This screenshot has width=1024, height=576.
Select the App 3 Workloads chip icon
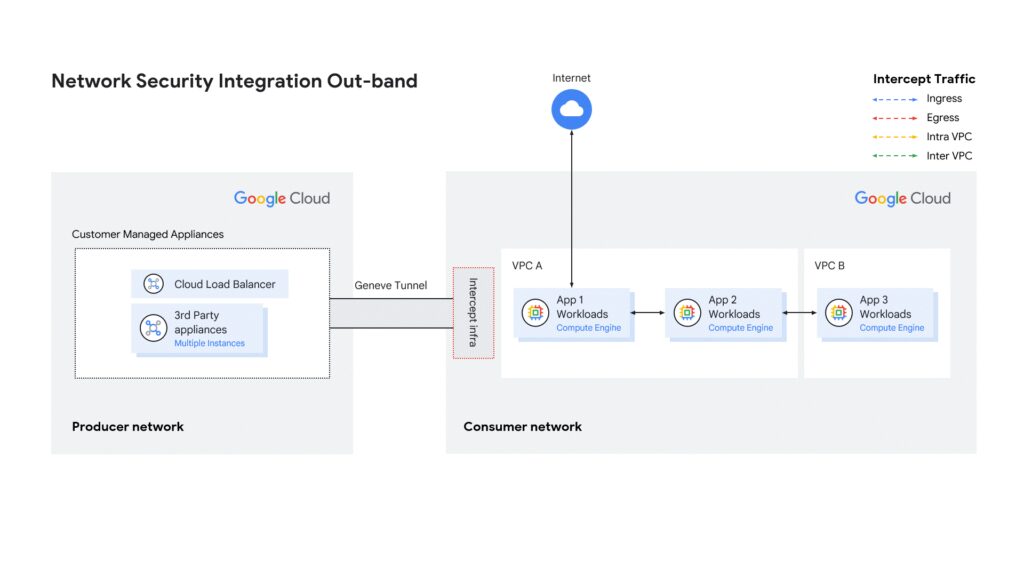(x=838, y=313)
